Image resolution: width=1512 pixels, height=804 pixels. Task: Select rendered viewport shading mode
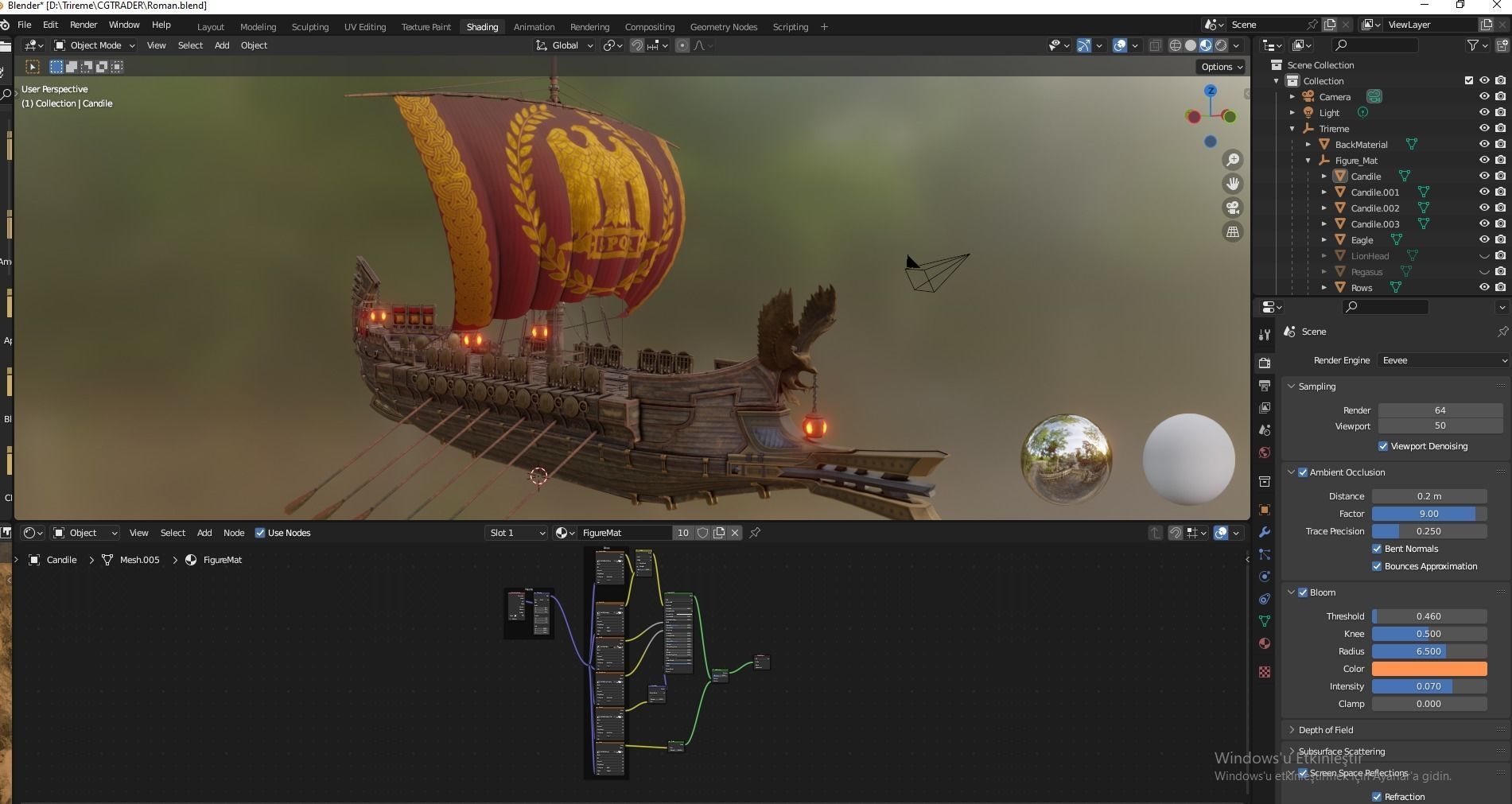[1221, 45]
